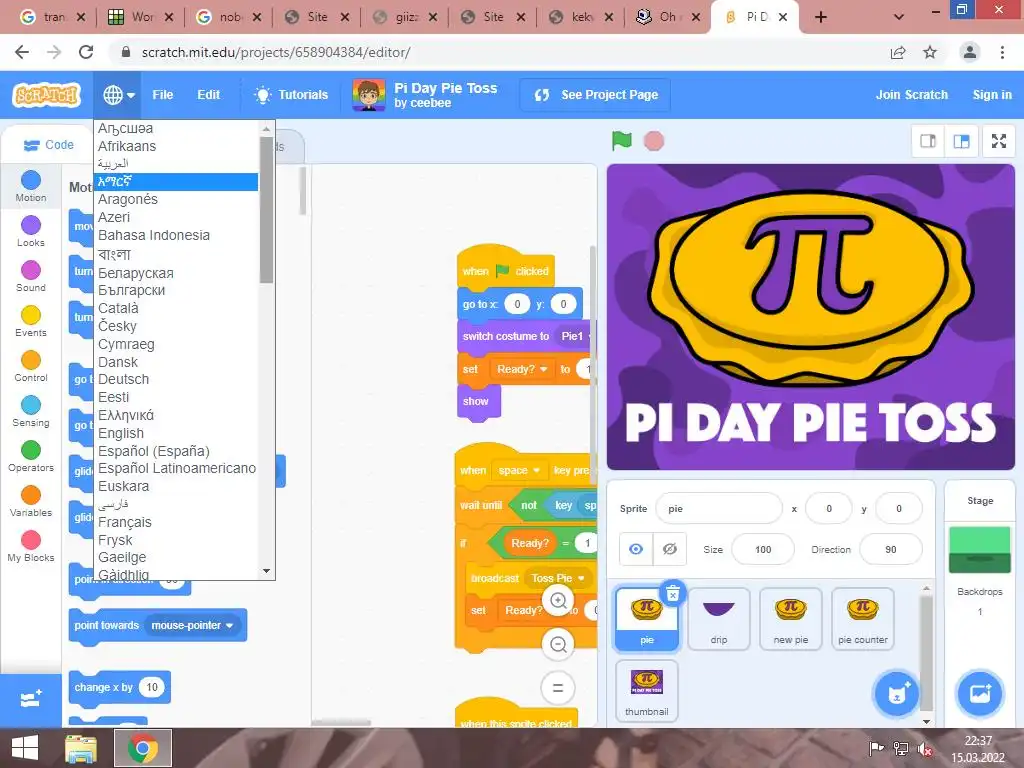Viewport: 1024px width, 768px height.
Task: Open the Edit menu
Action: pos(209,95)
